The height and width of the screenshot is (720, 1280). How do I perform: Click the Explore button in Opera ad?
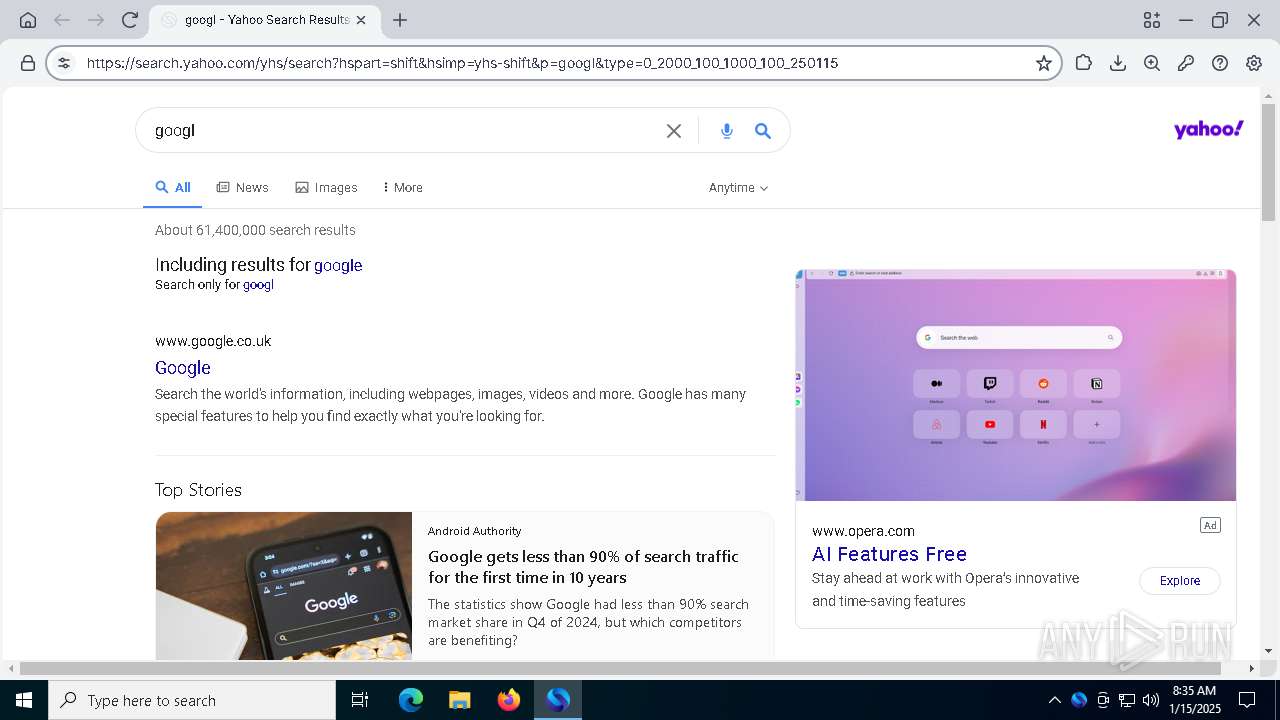pos(1180,581)
